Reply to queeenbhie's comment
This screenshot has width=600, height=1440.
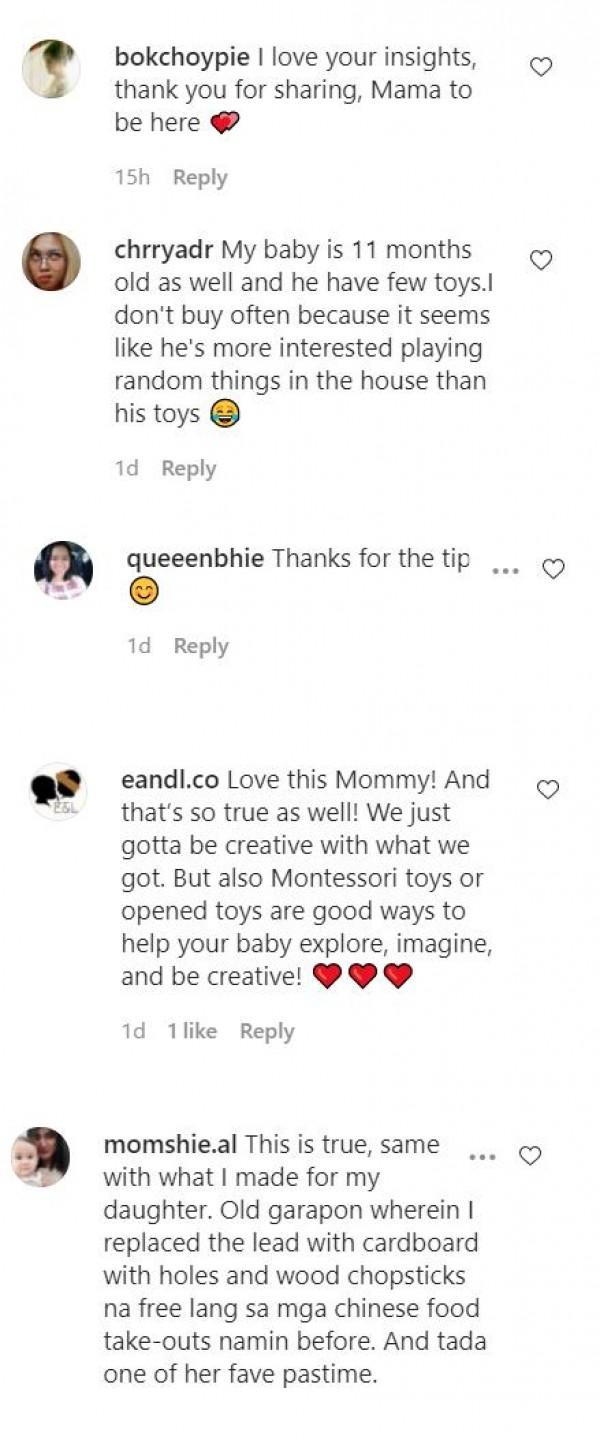click(x=201, y=646)
